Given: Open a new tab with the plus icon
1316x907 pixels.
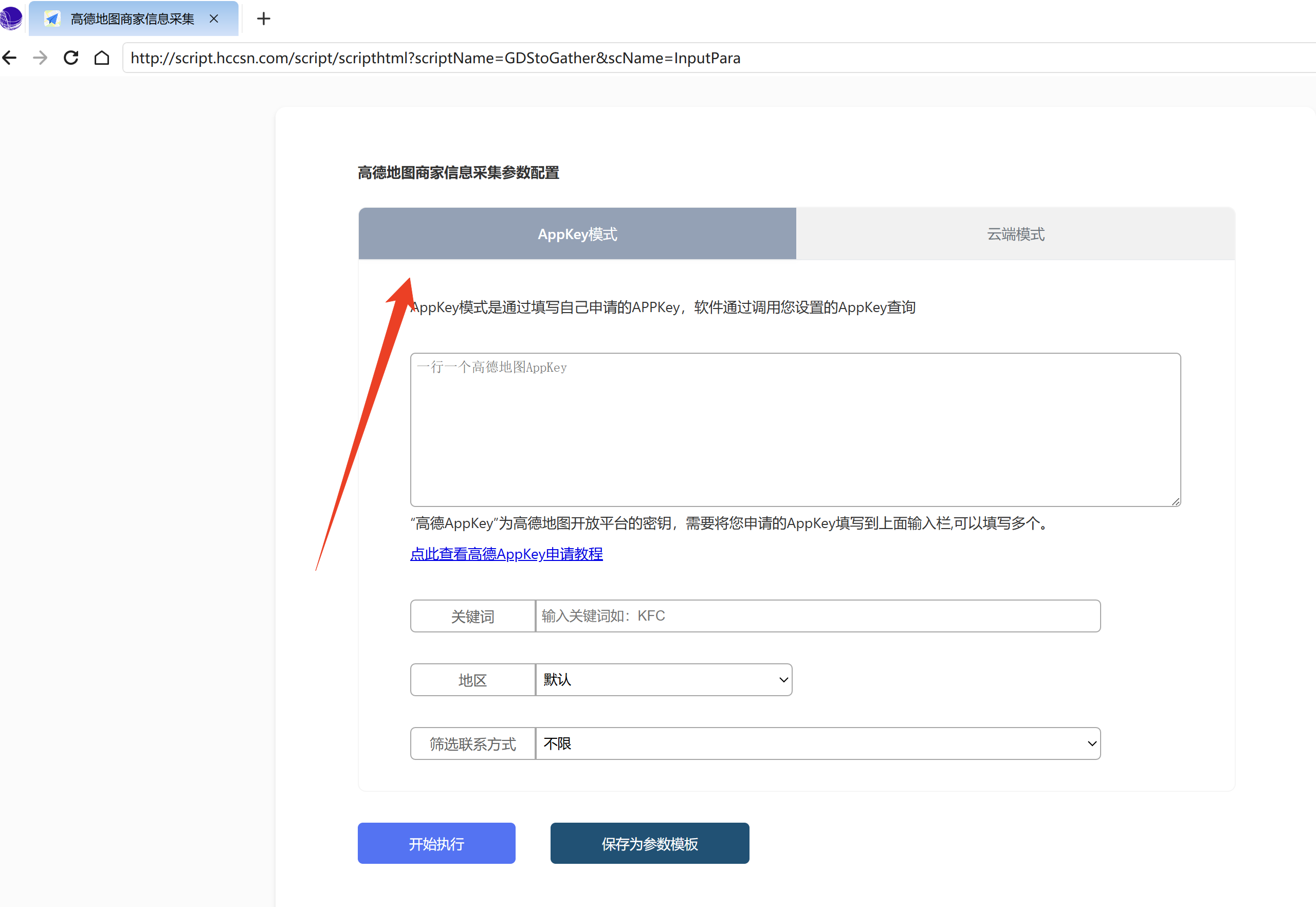Looking at the screenshot, I should [263, 19].
